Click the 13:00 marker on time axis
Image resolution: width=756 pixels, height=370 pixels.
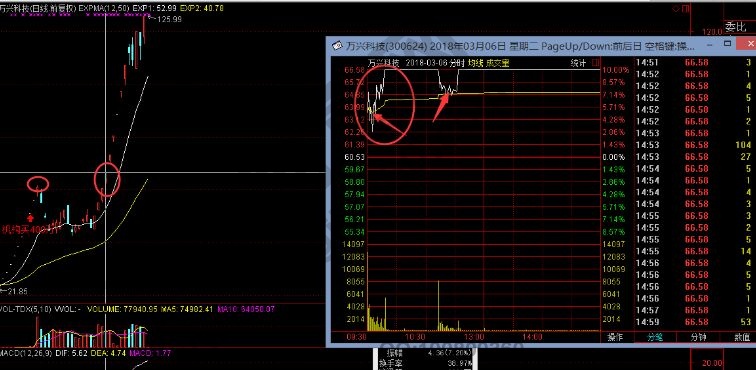pyautogui.click(x=474, y=336)
